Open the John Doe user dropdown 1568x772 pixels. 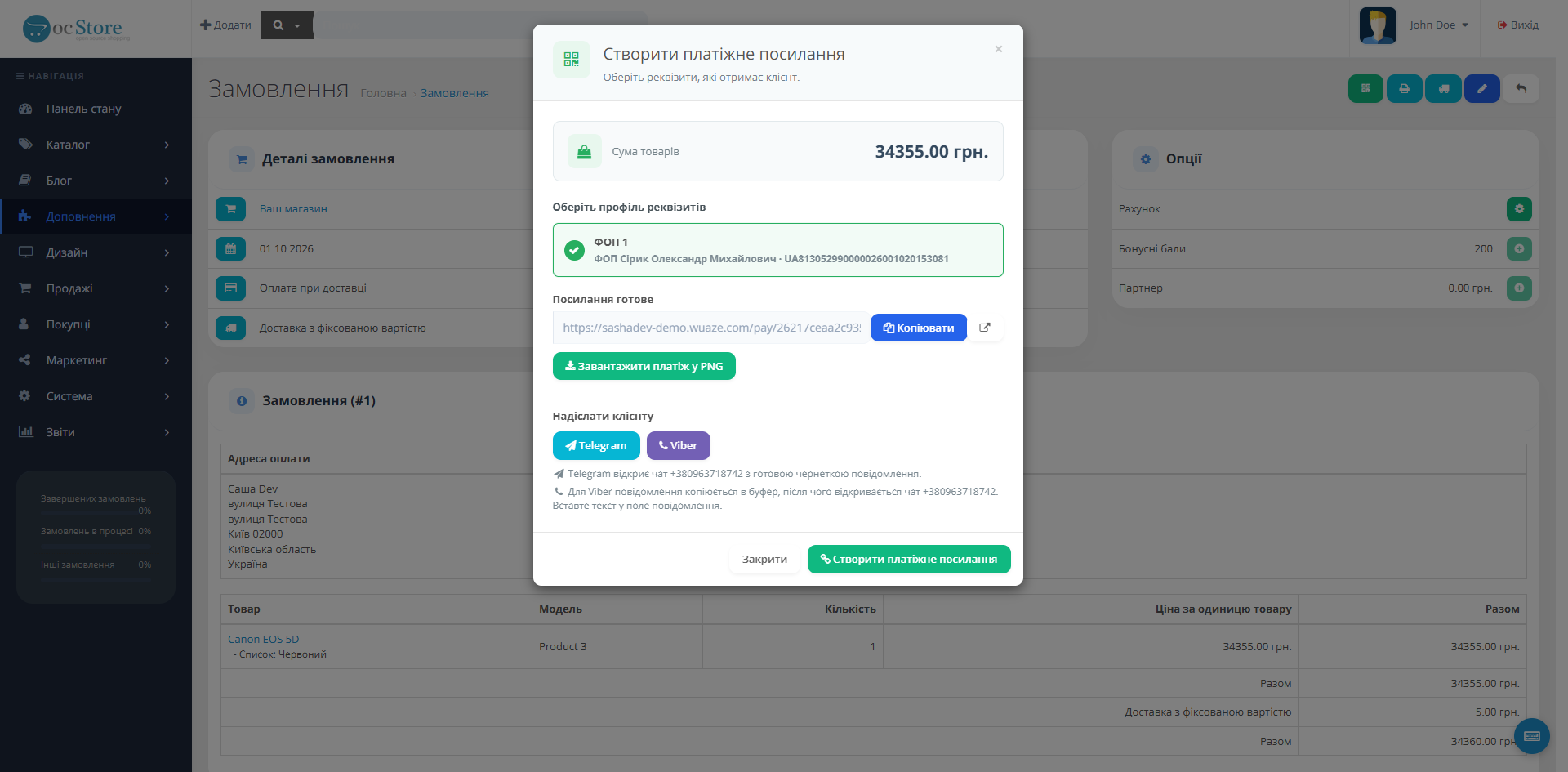point(1438,25)
